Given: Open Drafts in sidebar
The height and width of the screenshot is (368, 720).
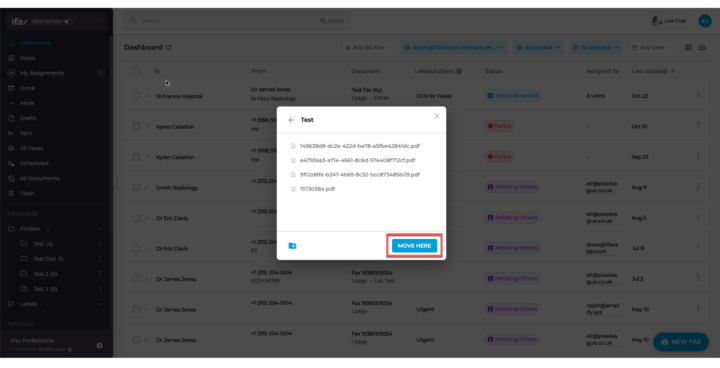Looking at the screenshot, I should 28,118.
